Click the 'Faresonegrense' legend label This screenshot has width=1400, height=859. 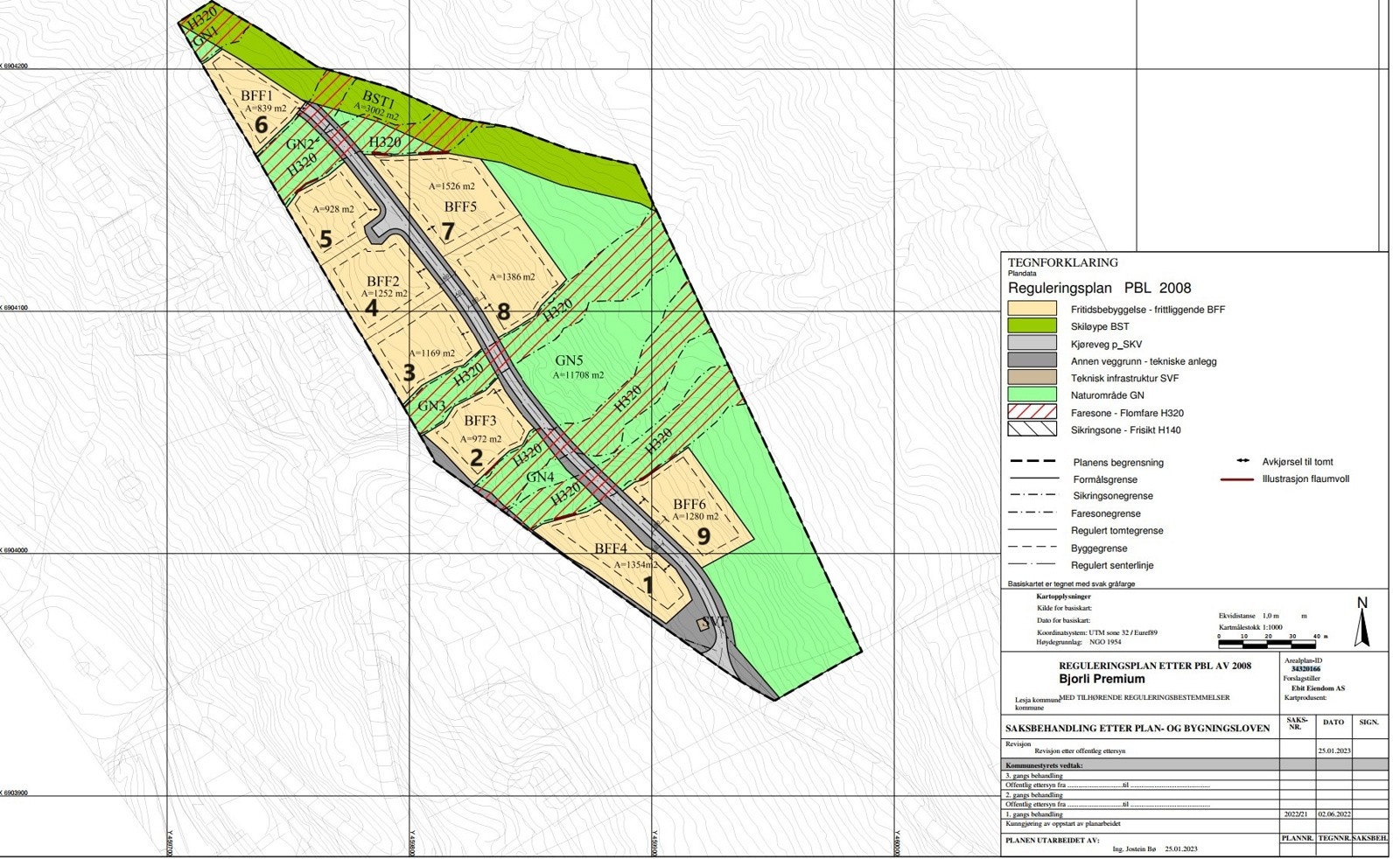[x=1106, y=513]
